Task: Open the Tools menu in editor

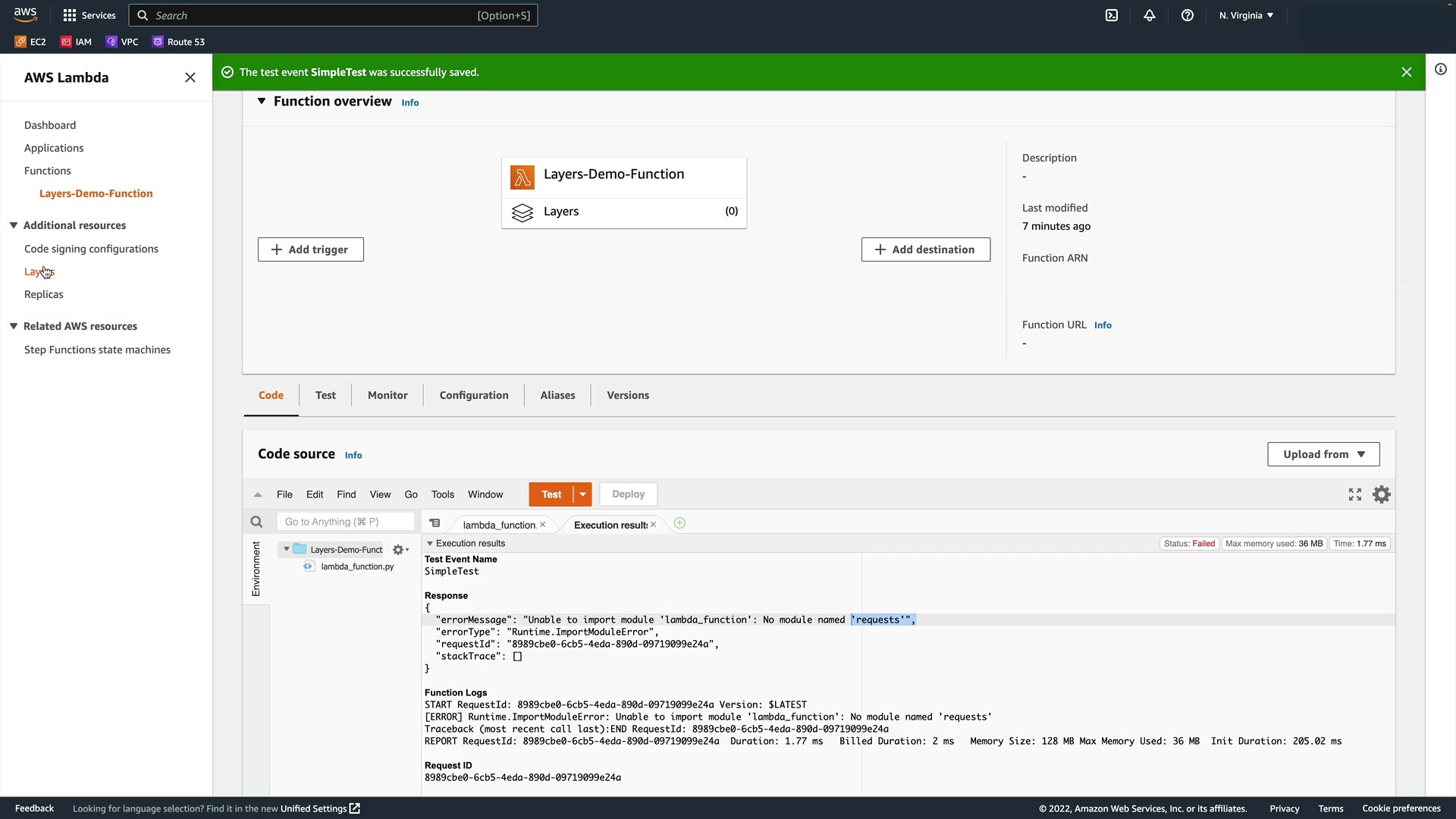Action: click(442, 494)
